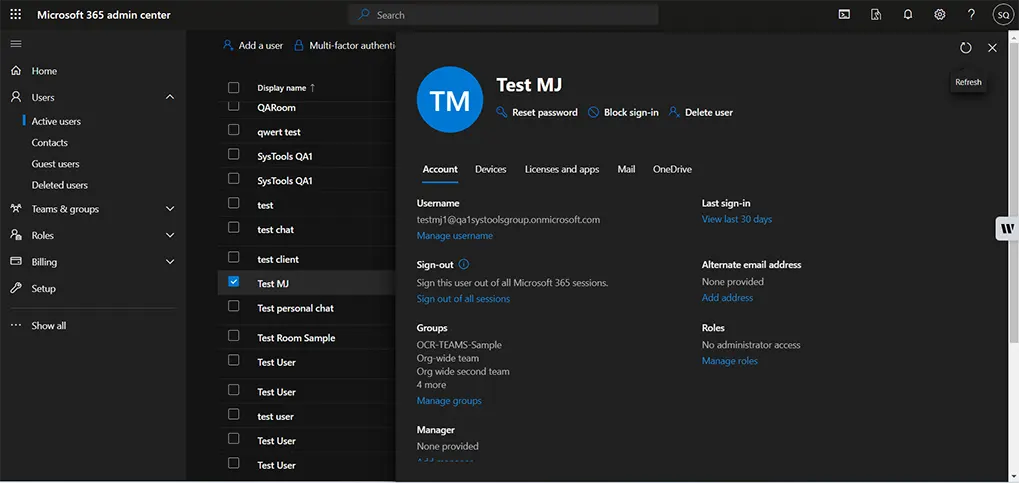Click the Manage username link
1019x483 pixels.
point(455,236)
